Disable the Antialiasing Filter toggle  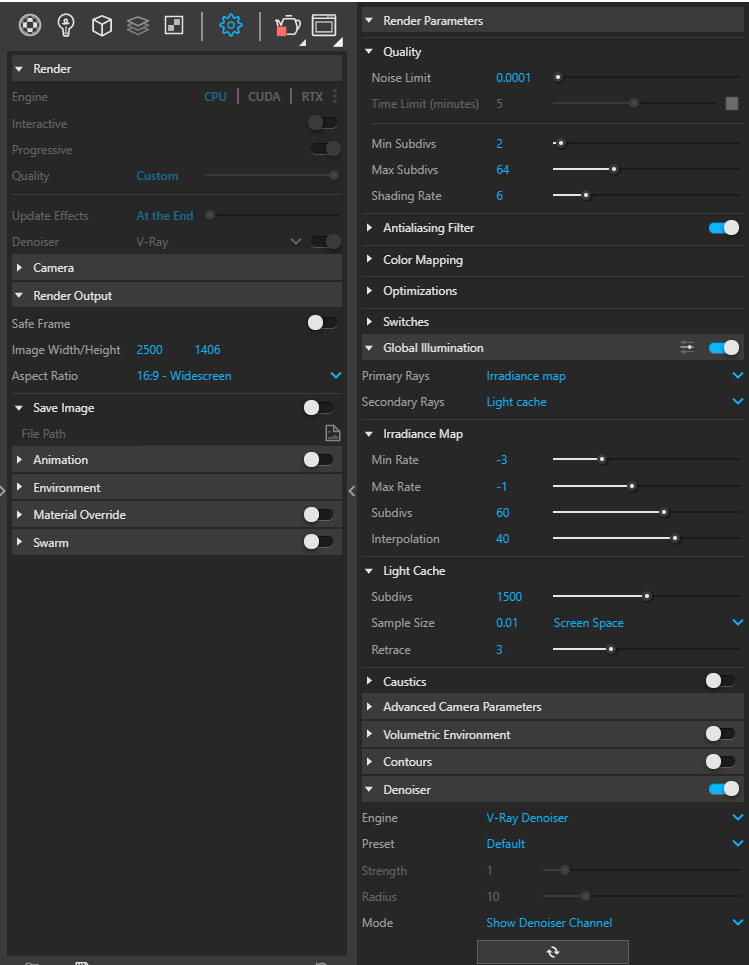(x=723, y=228)
